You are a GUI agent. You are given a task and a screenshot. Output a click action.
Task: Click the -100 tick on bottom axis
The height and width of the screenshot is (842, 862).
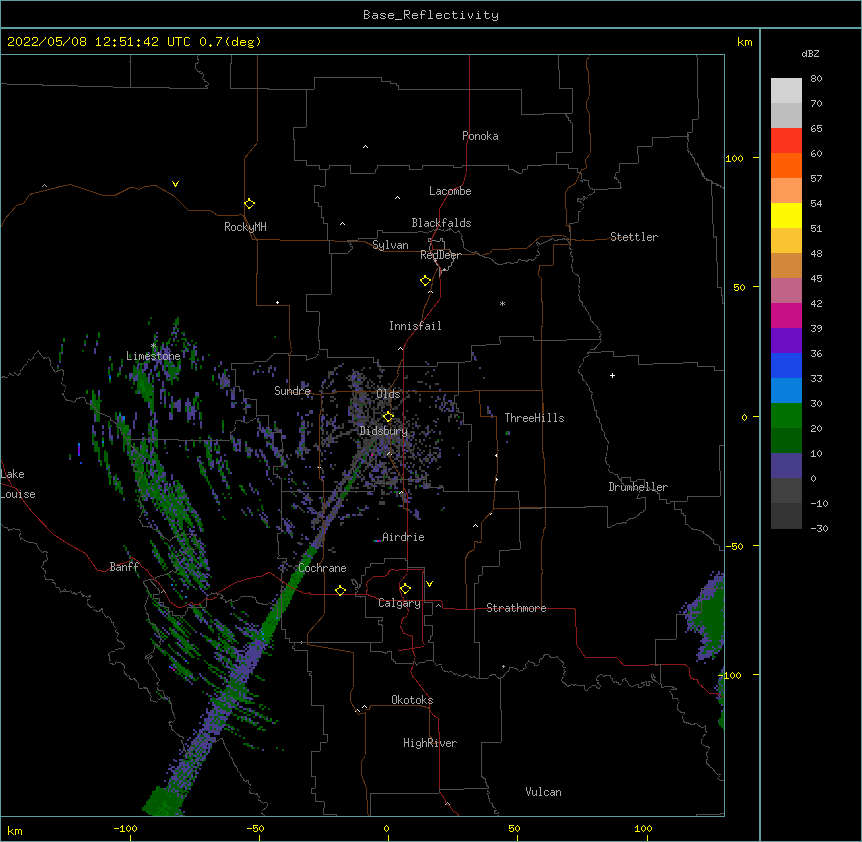pyautogui.click(x=125, y=828)
